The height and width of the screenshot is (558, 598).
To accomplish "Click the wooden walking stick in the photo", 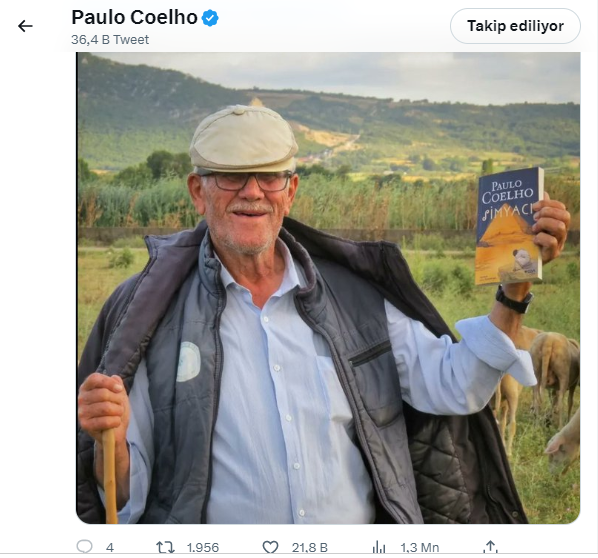I will click(110, 476).
